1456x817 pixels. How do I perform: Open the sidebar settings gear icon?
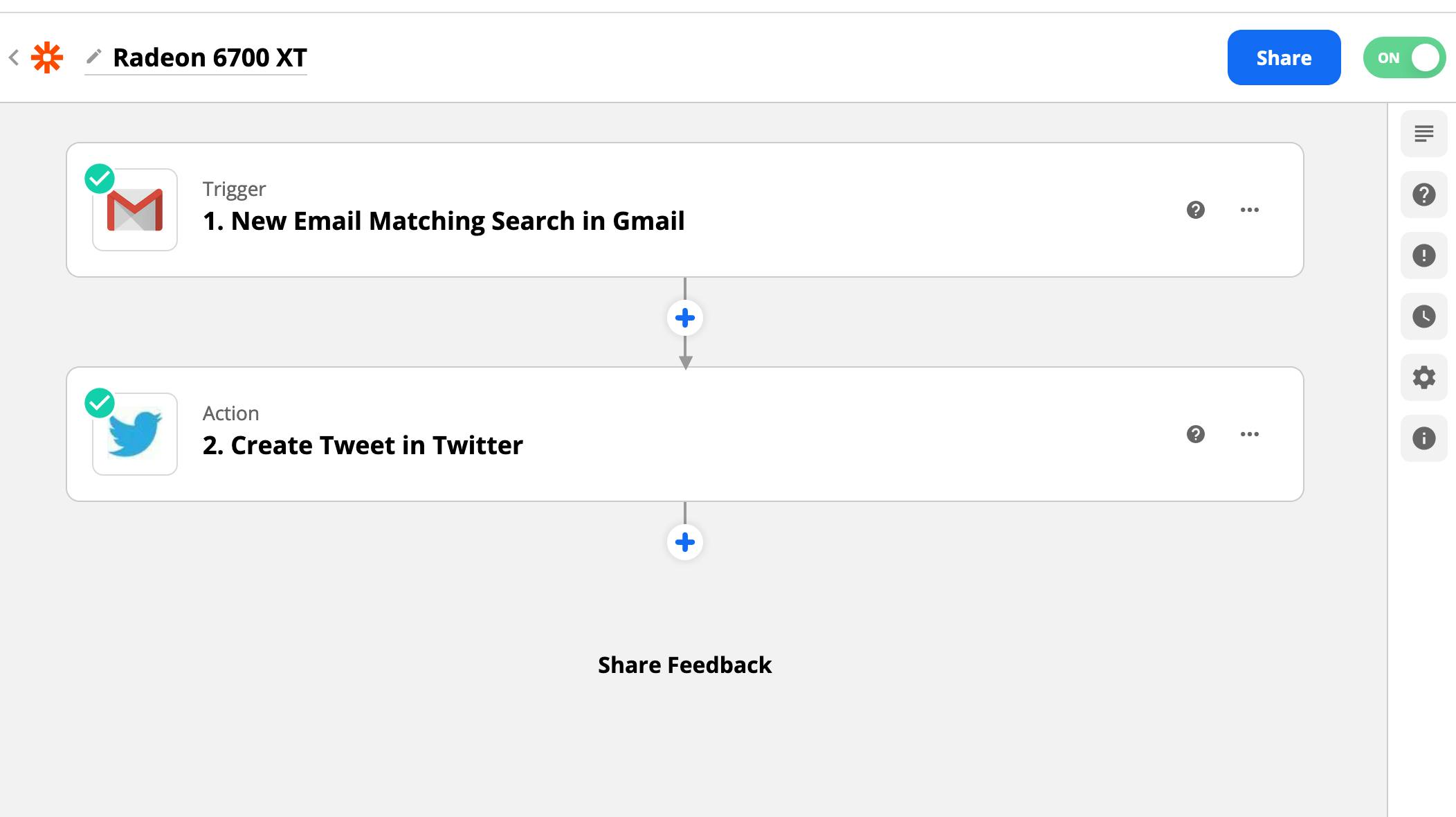point(1423,377)
